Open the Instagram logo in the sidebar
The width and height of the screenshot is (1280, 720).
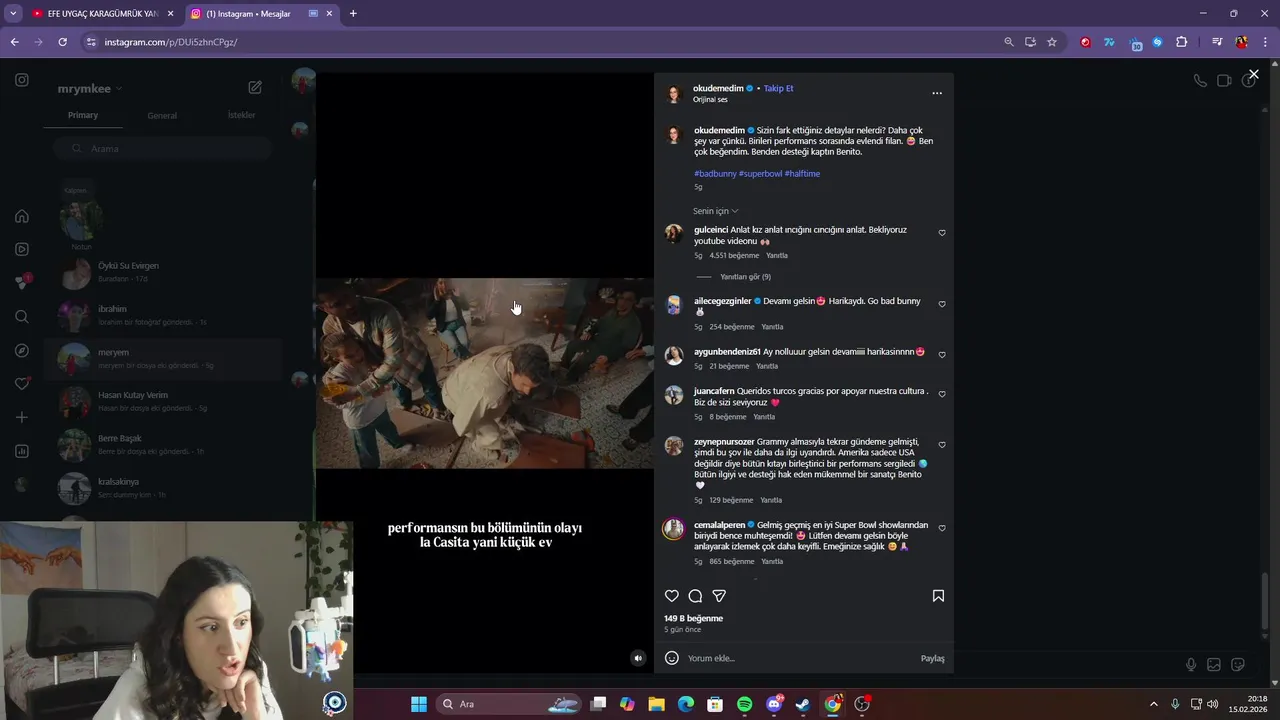click(22, 80)
